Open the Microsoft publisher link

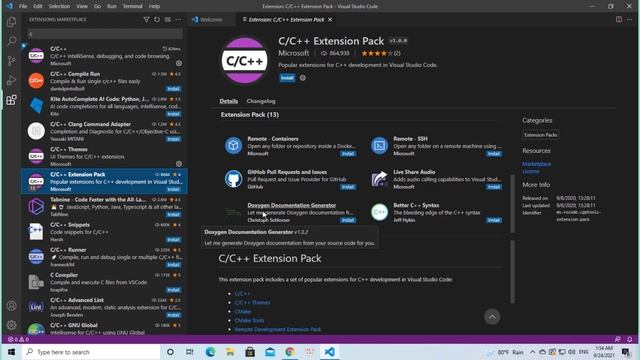293,53
